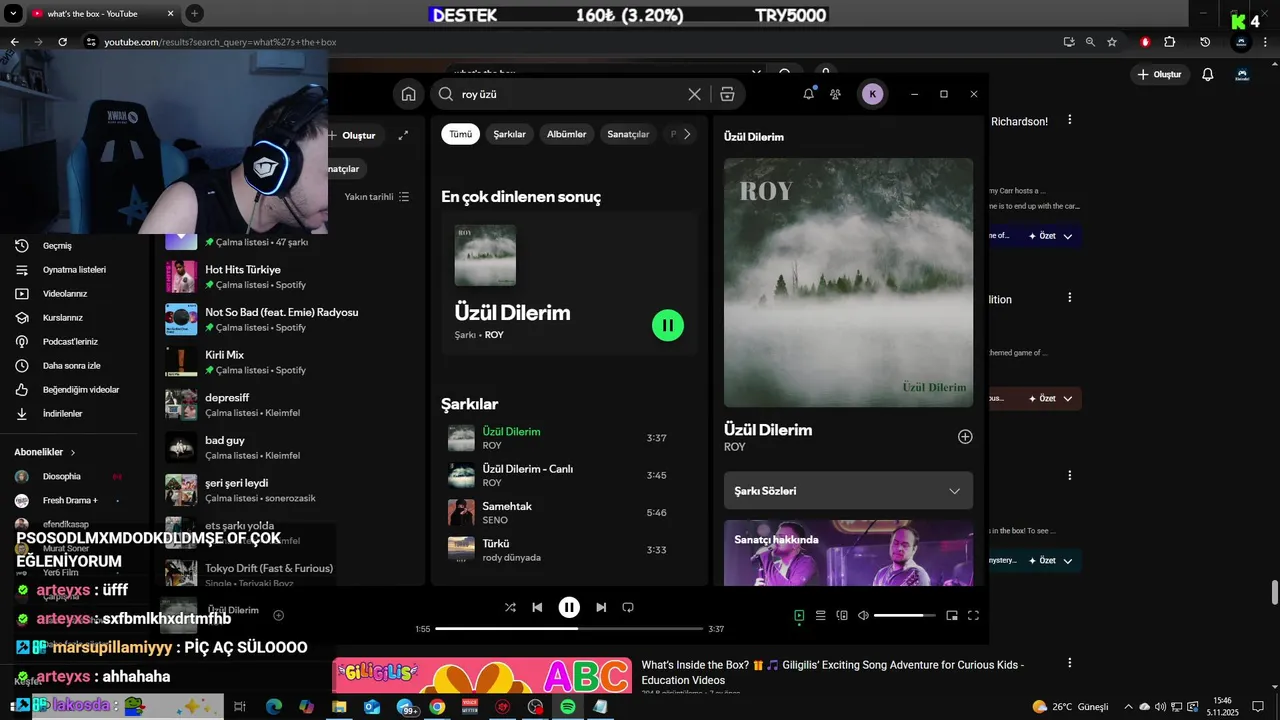Open the Browse icon next to Spotify search

pos(727,94)
